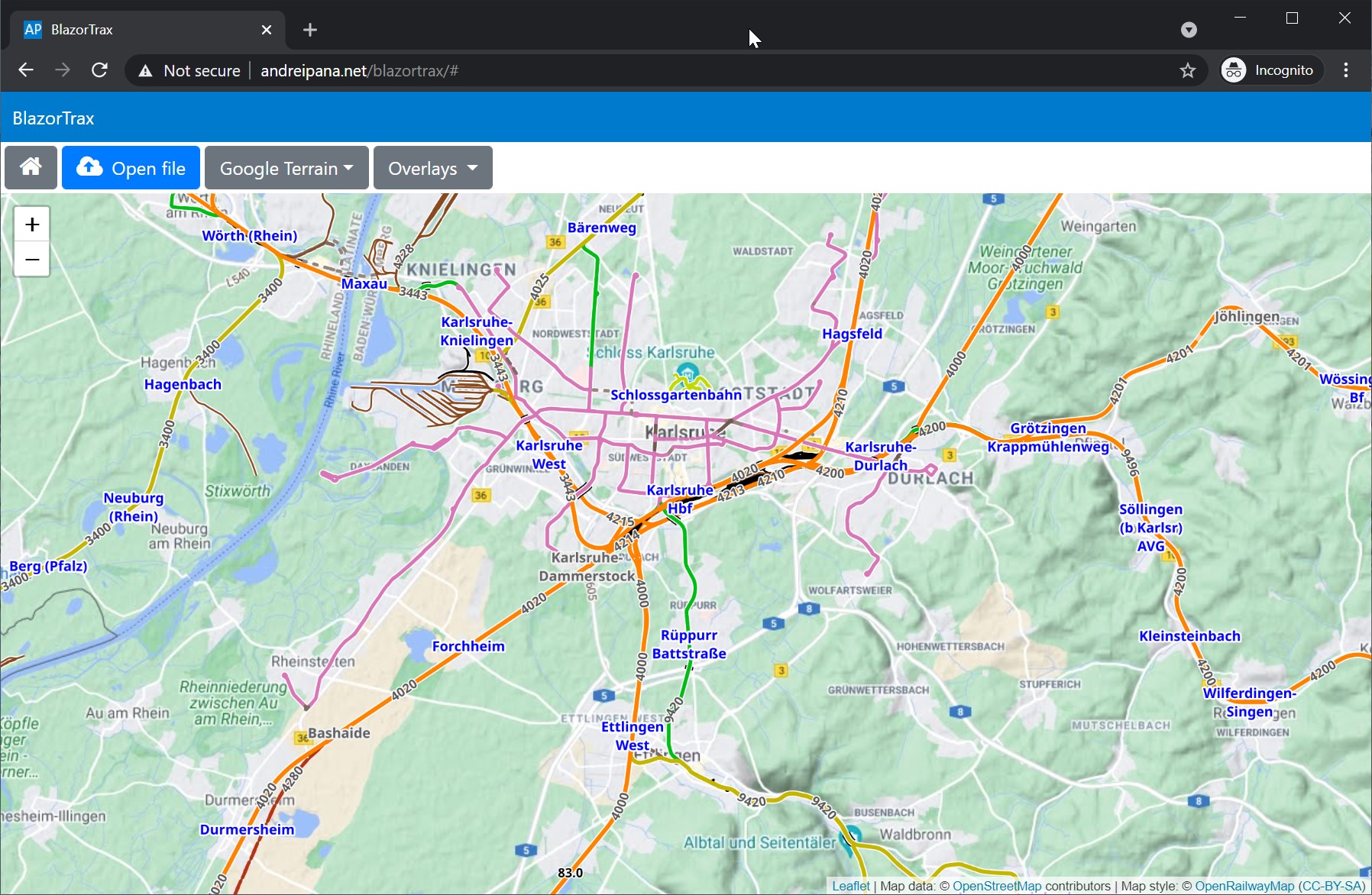The image size is (1372, 895).
Task: Click the Schloss Karlsruhe museum marker icon
Action: click(687, 373)
